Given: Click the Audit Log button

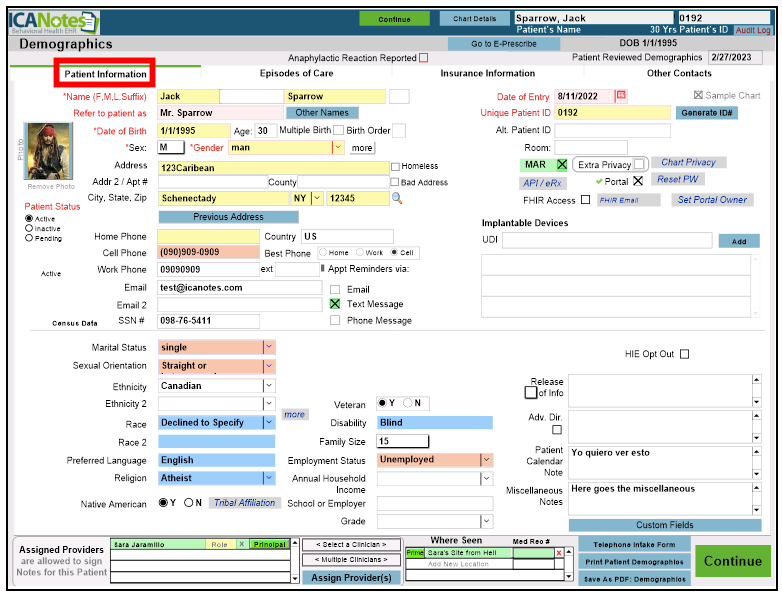Looking at the screenshot, I should coord(753,31).
